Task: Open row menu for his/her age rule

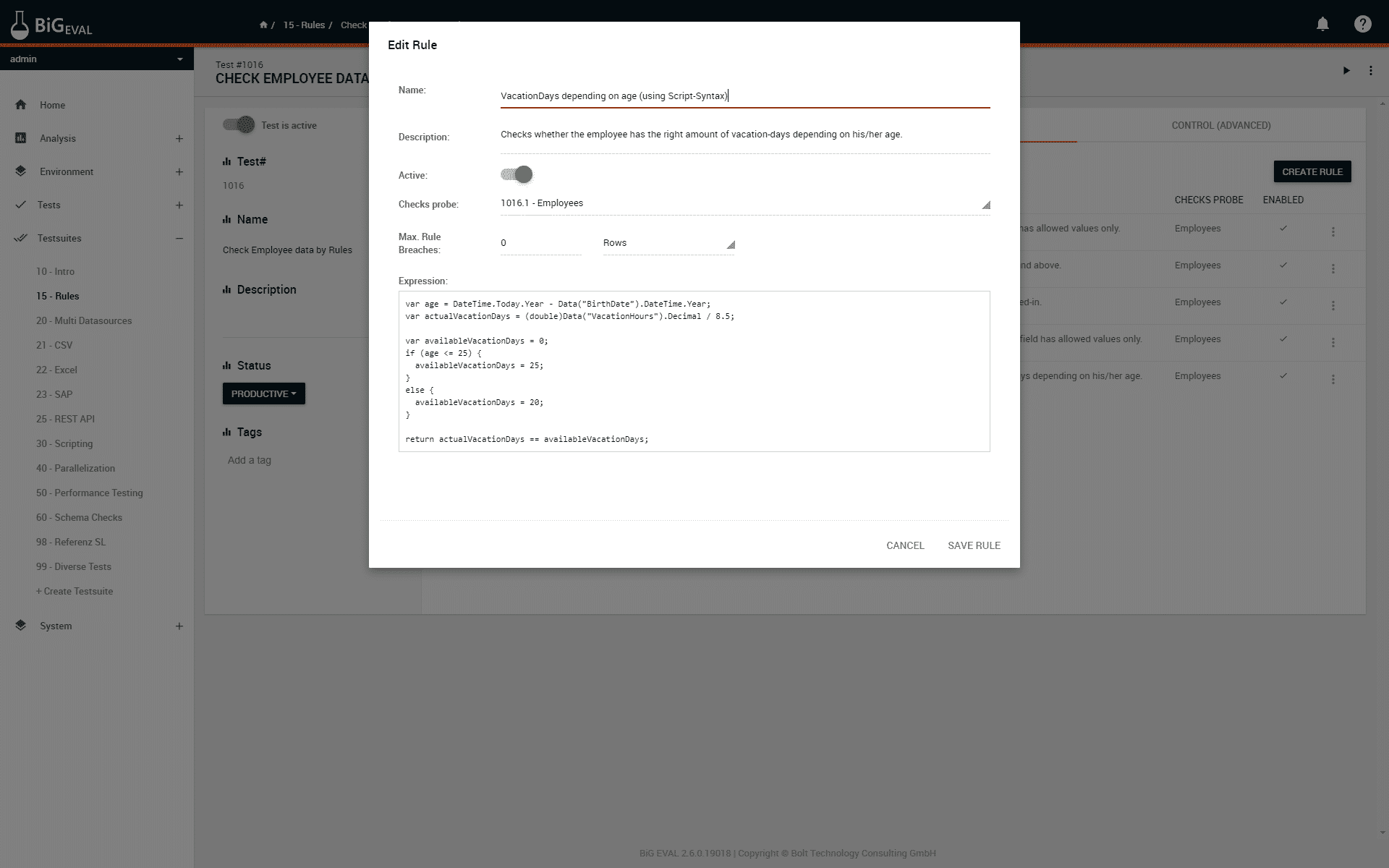Action: (1333, 380)
